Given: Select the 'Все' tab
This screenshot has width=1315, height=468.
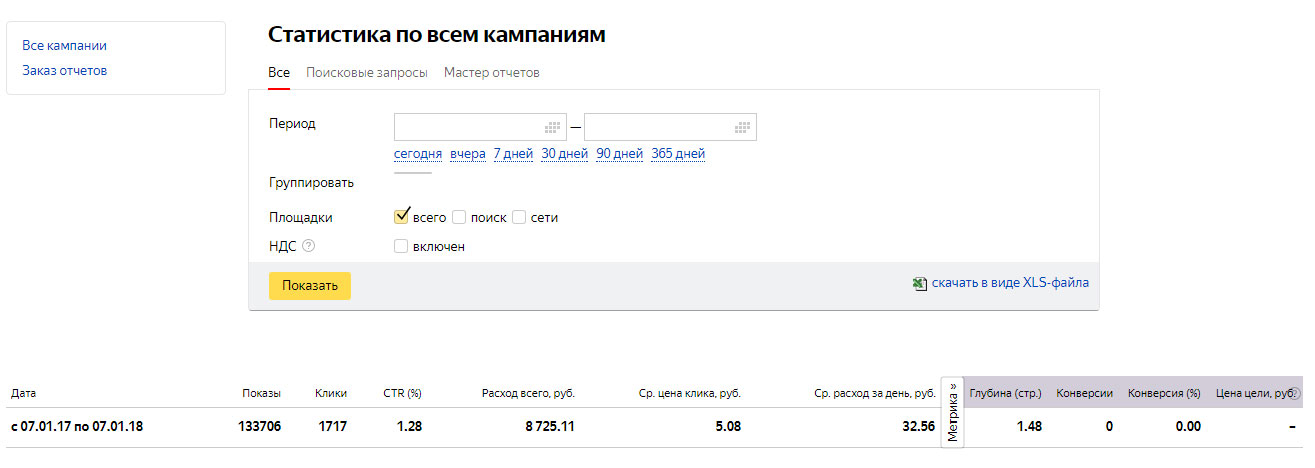Looking at the screenshot, I should 279,73.
